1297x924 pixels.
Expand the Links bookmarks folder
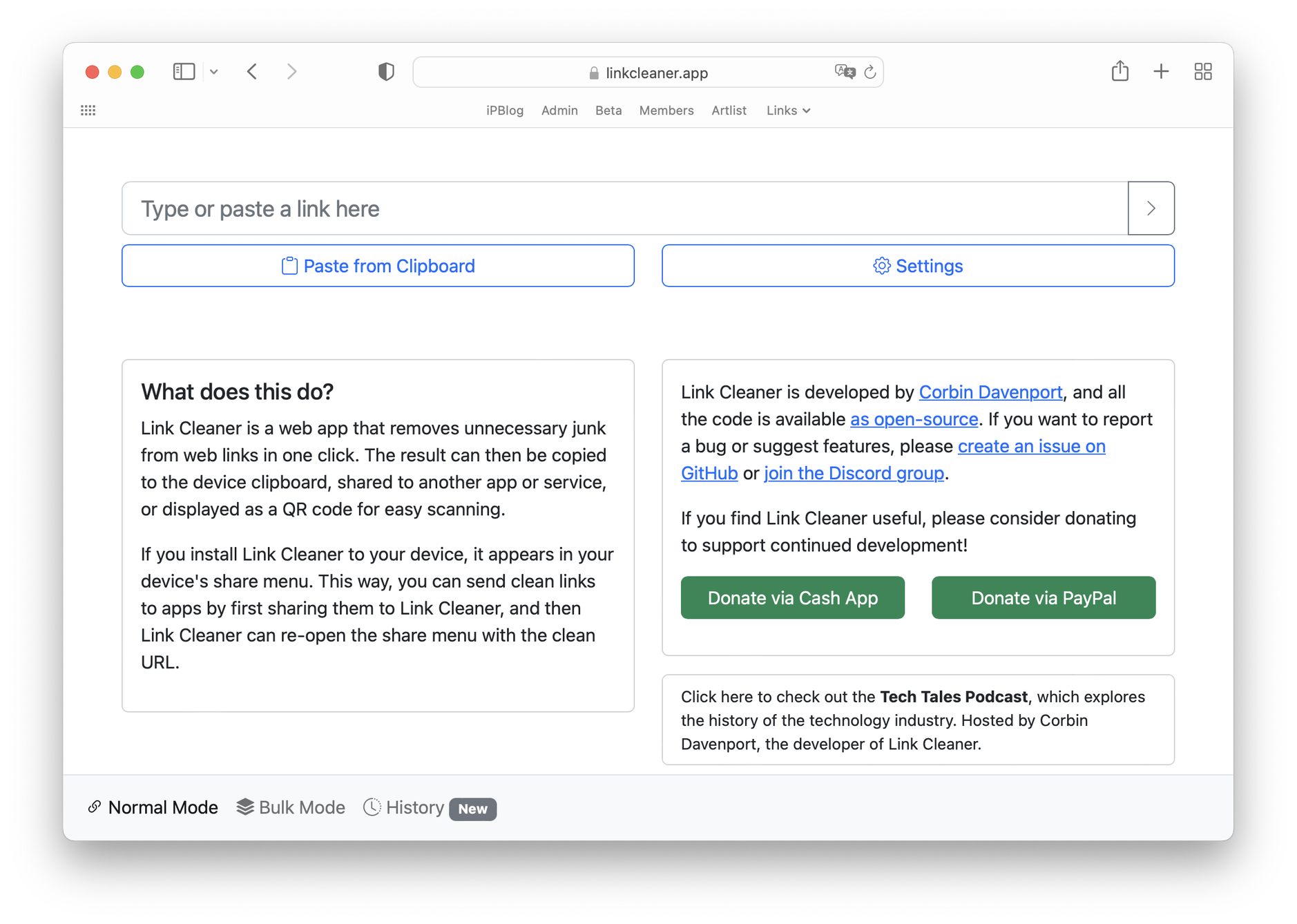(788, 110)
